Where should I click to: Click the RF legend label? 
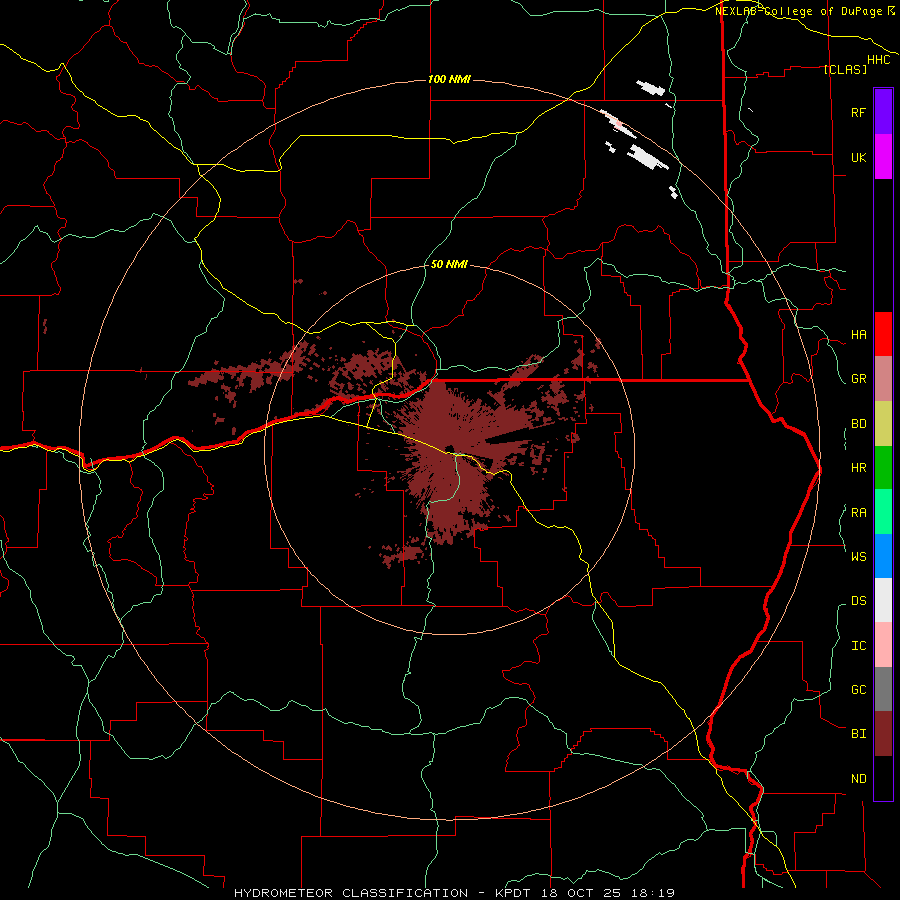click(x=858, y=112)
